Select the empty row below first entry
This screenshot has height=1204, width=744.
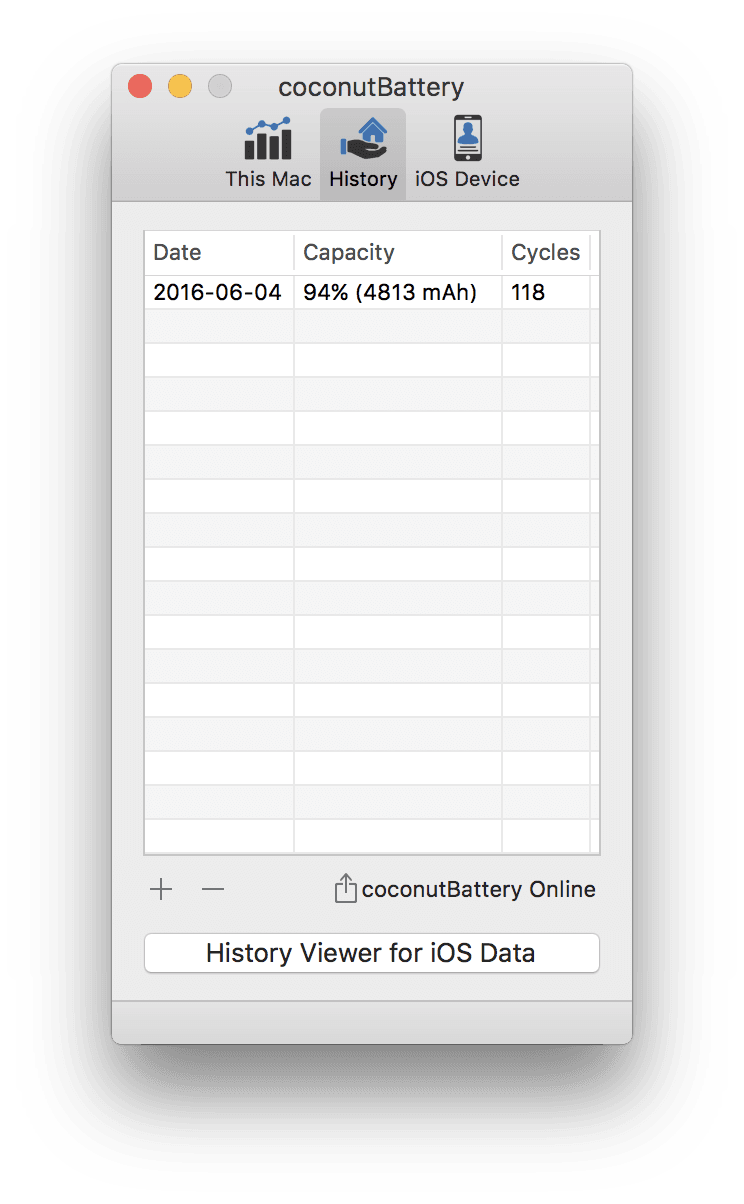tap(372, 327)
